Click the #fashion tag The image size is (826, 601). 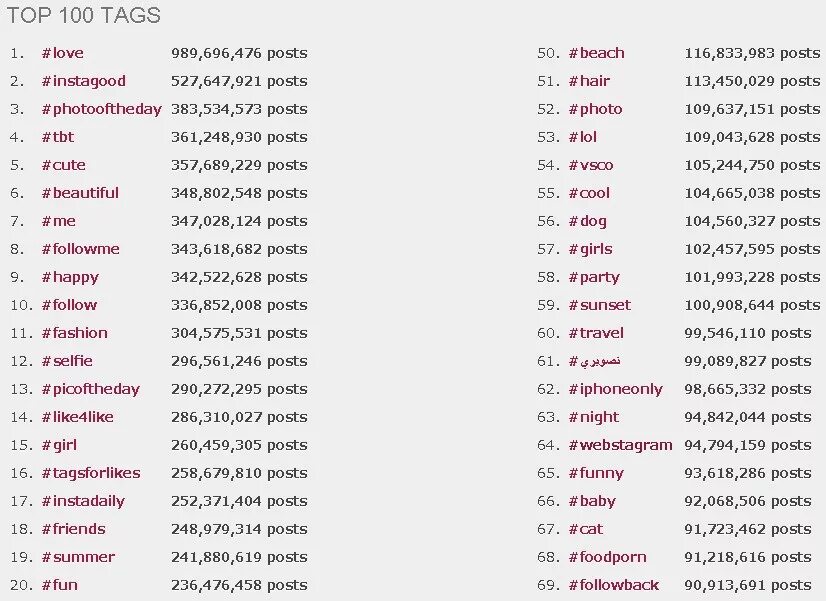[x=74, y=333]
